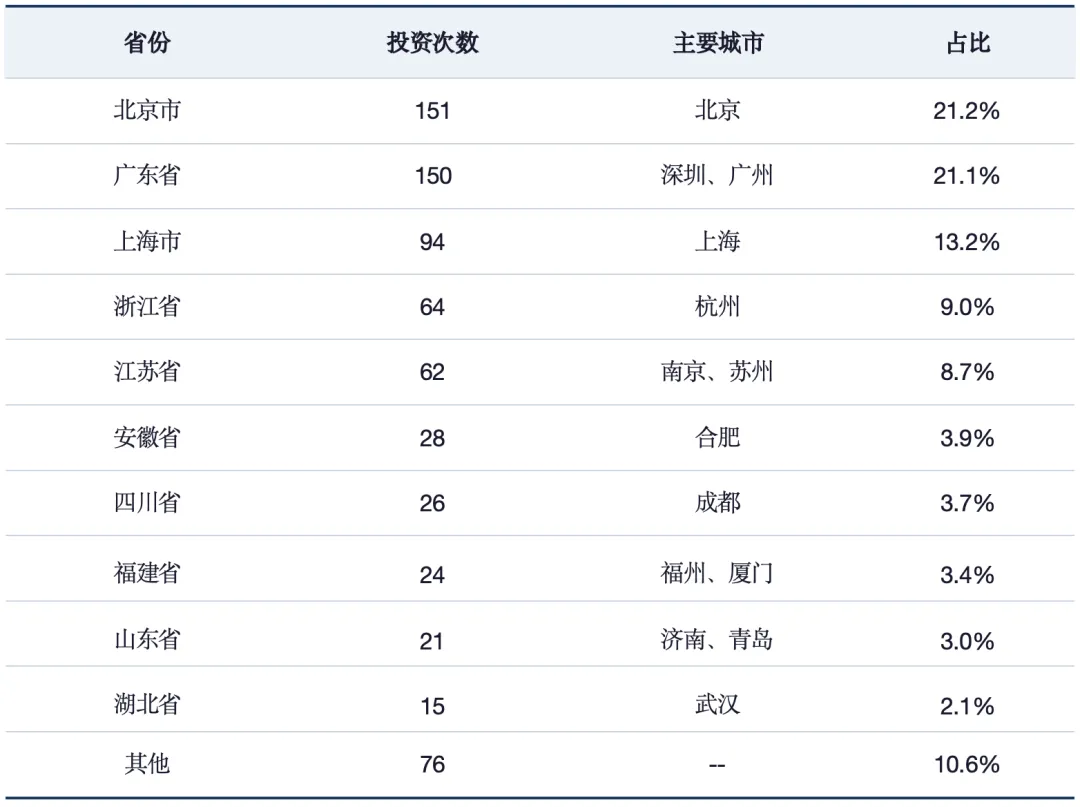The height and width of the screenshot is (807, 1080).
Task: Click the 占比 column header
Action: [968, 43]
